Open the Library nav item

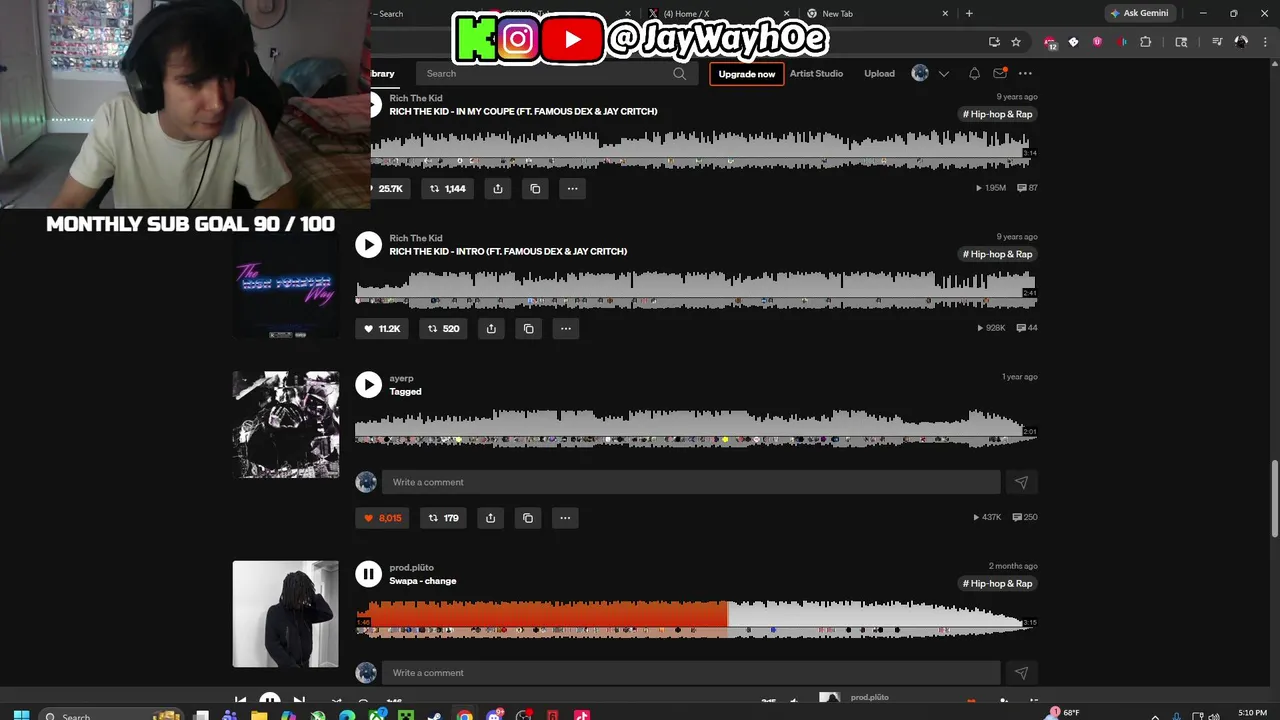(382, 73)
